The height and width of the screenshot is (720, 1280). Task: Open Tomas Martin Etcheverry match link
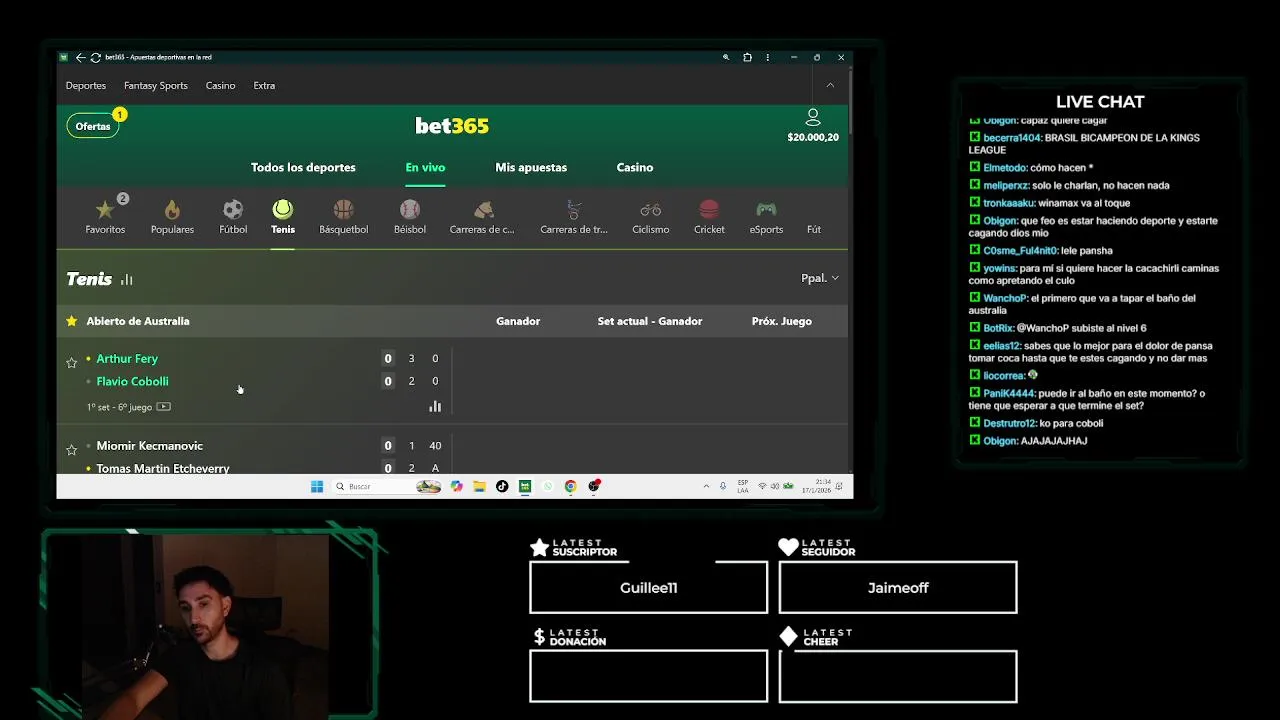point(163,468)
